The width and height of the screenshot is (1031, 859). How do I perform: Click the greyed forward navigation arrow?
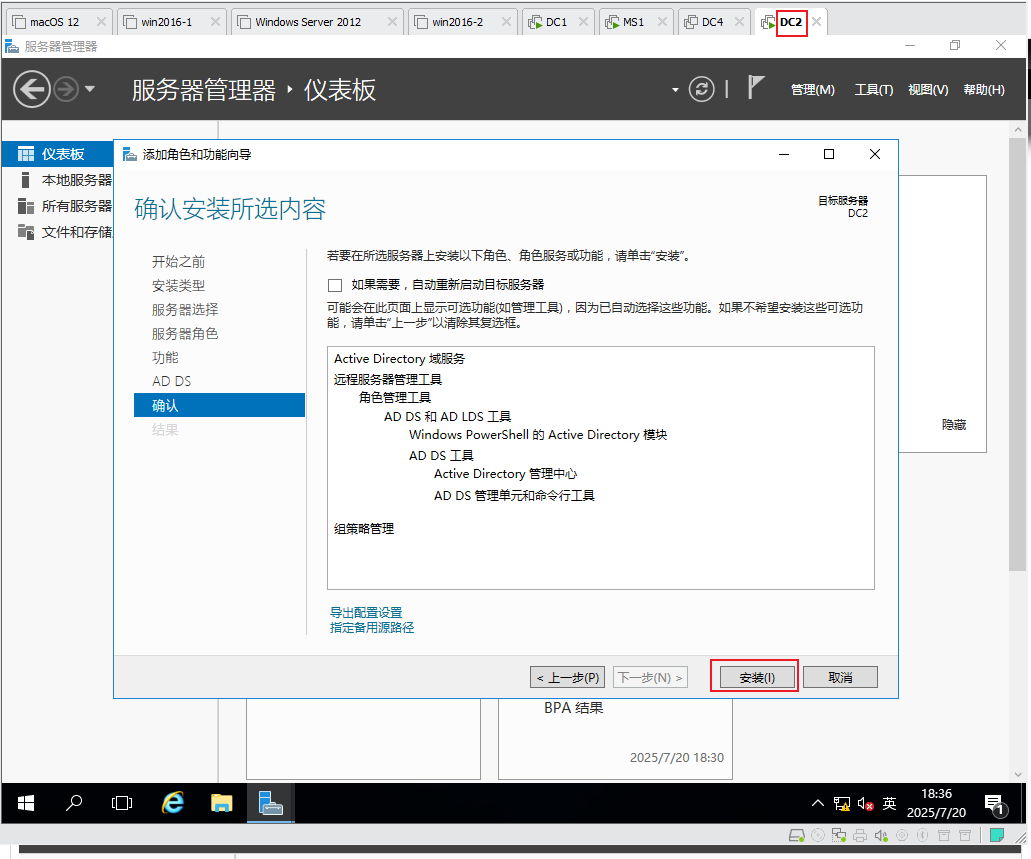click(66, 89)
